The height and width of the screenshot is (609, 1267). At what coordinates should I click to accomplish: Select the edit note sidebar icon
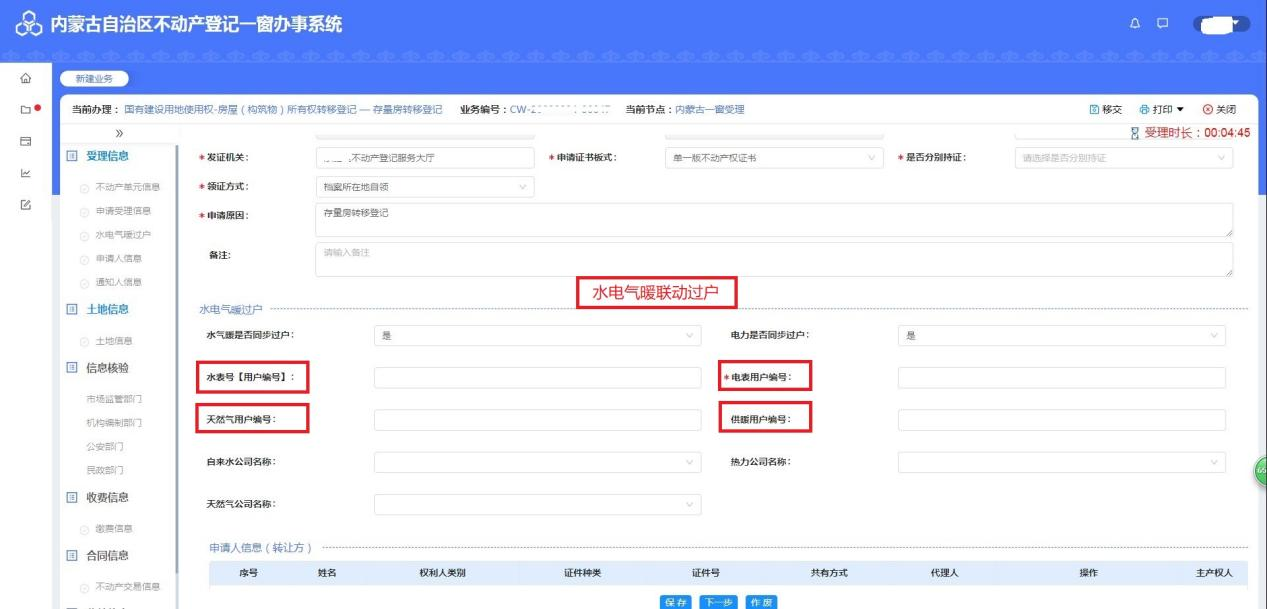point(26,204)
